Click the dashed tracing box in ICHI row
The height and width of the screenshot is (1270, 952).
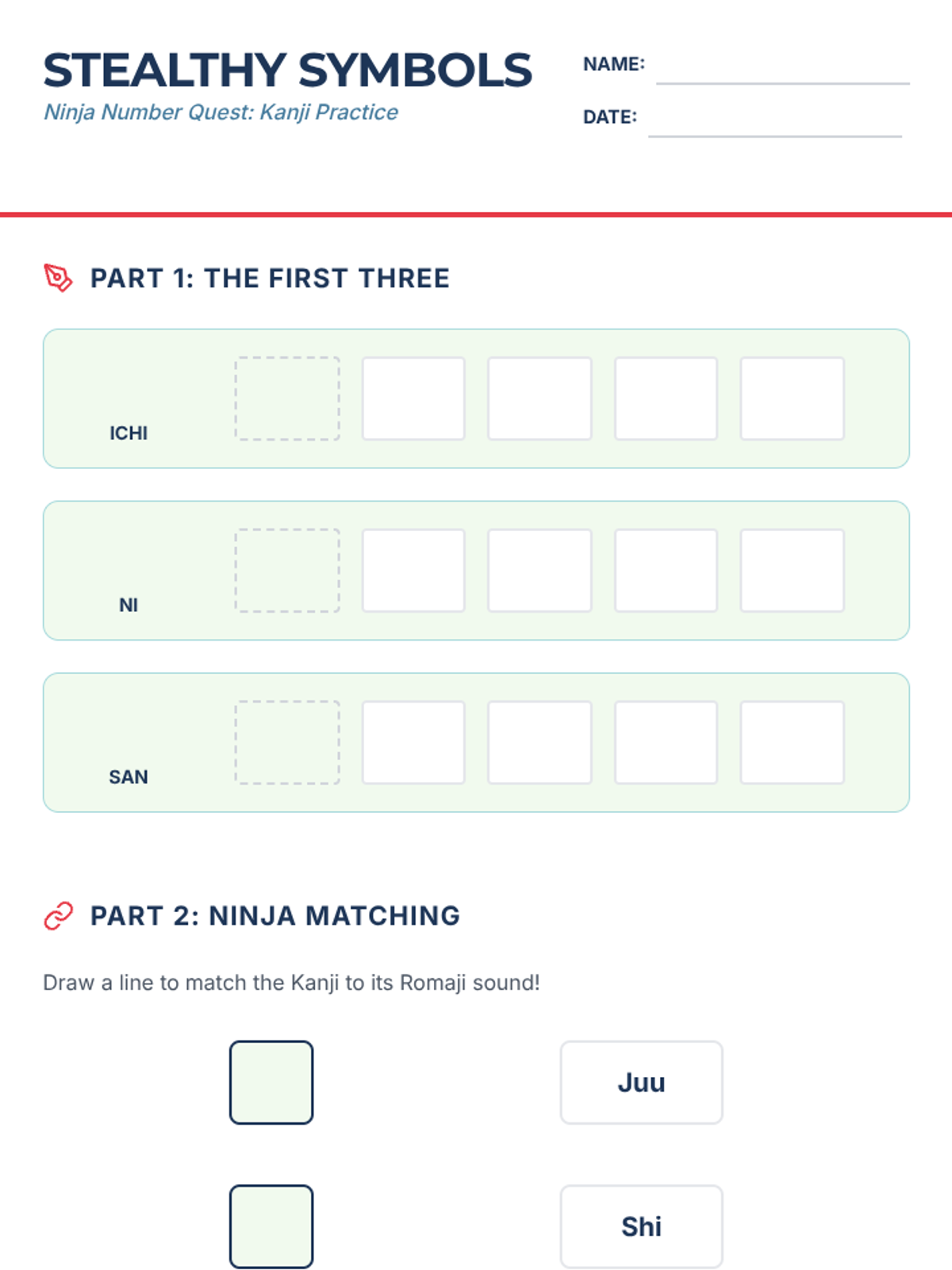click(287, 398)
